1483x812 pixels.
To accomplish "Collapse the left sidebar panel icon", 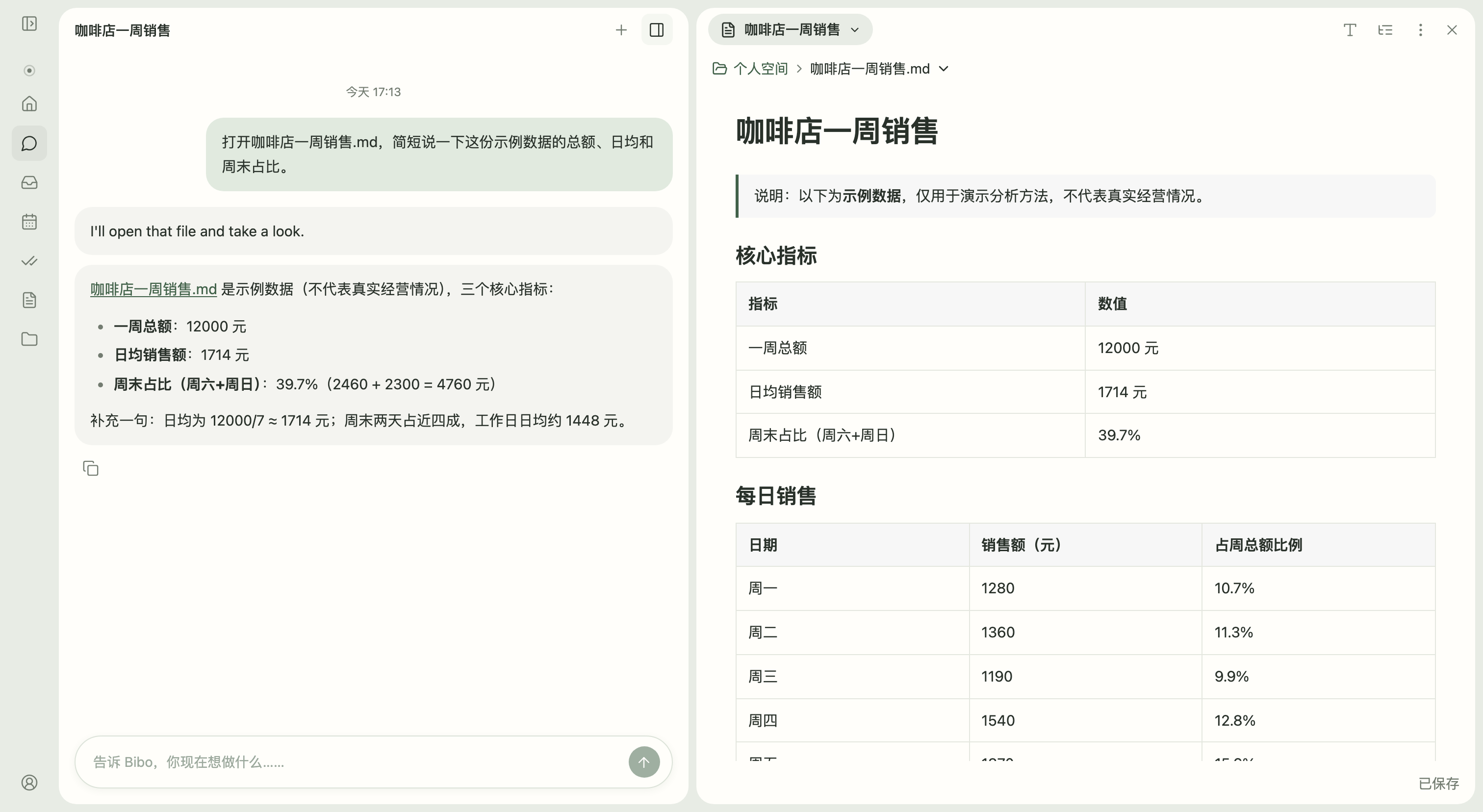I will coord(29,24).
